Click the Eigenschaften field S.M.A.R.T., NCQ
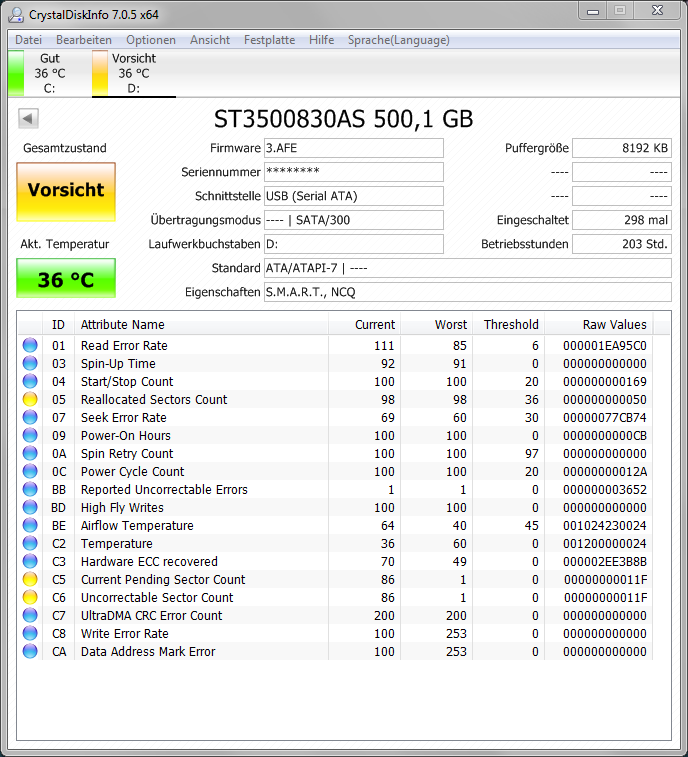This screenshot has height=757, width=688. click(467, 292)
